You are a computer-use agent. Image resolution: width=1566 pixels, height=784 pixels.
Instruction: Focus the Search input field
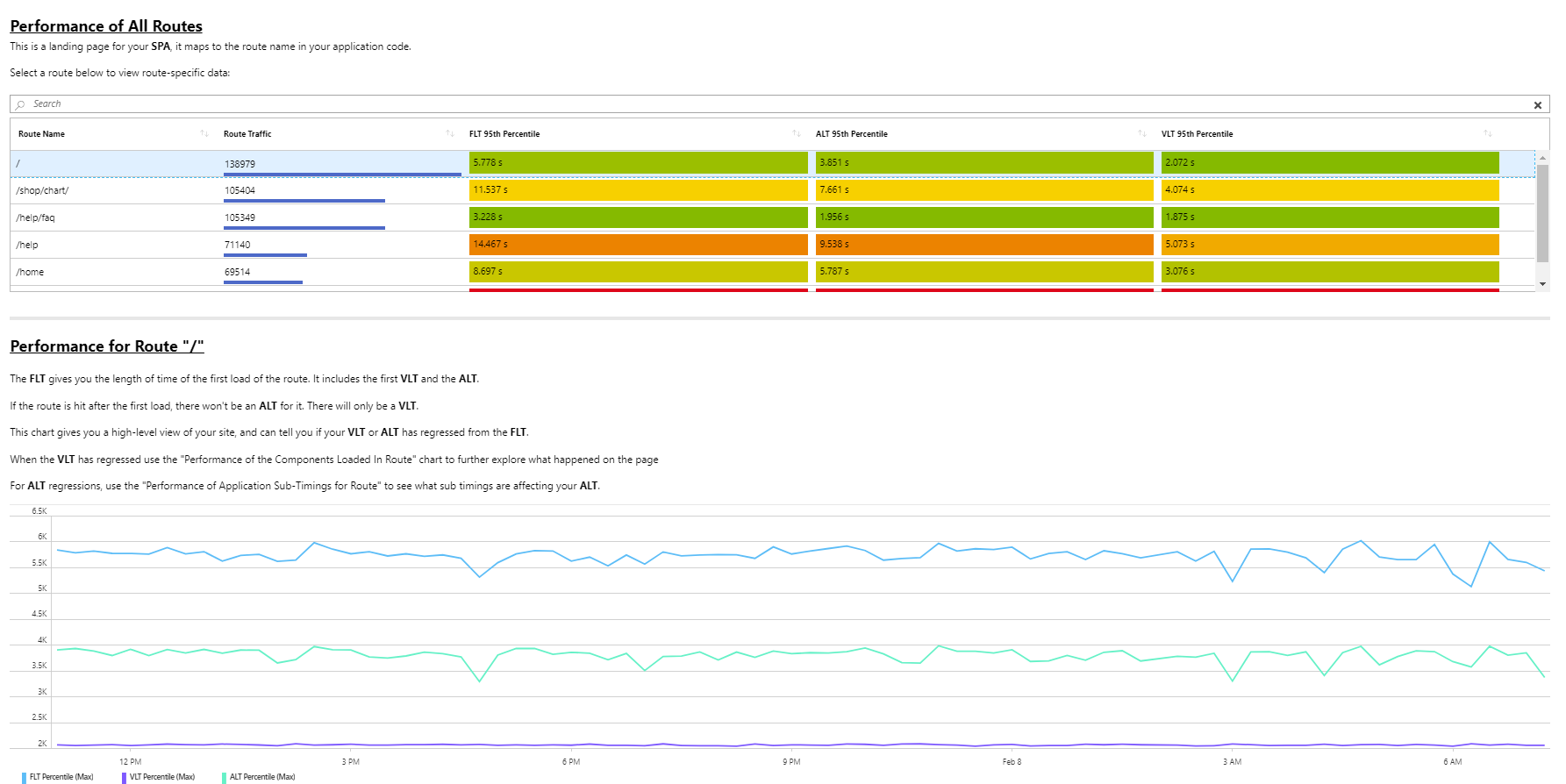tap(779, 104)
